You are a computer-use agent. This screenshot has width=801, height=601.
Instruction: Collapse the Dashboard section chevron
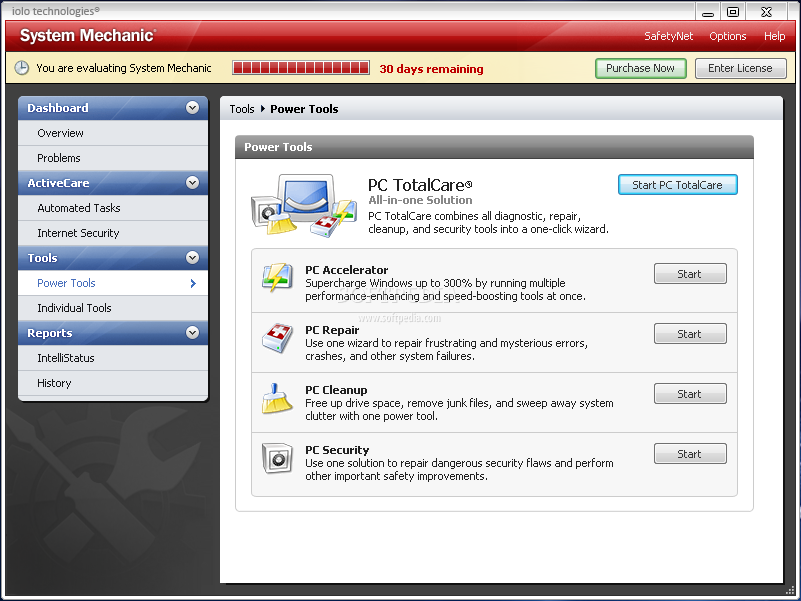coord(193,108)
